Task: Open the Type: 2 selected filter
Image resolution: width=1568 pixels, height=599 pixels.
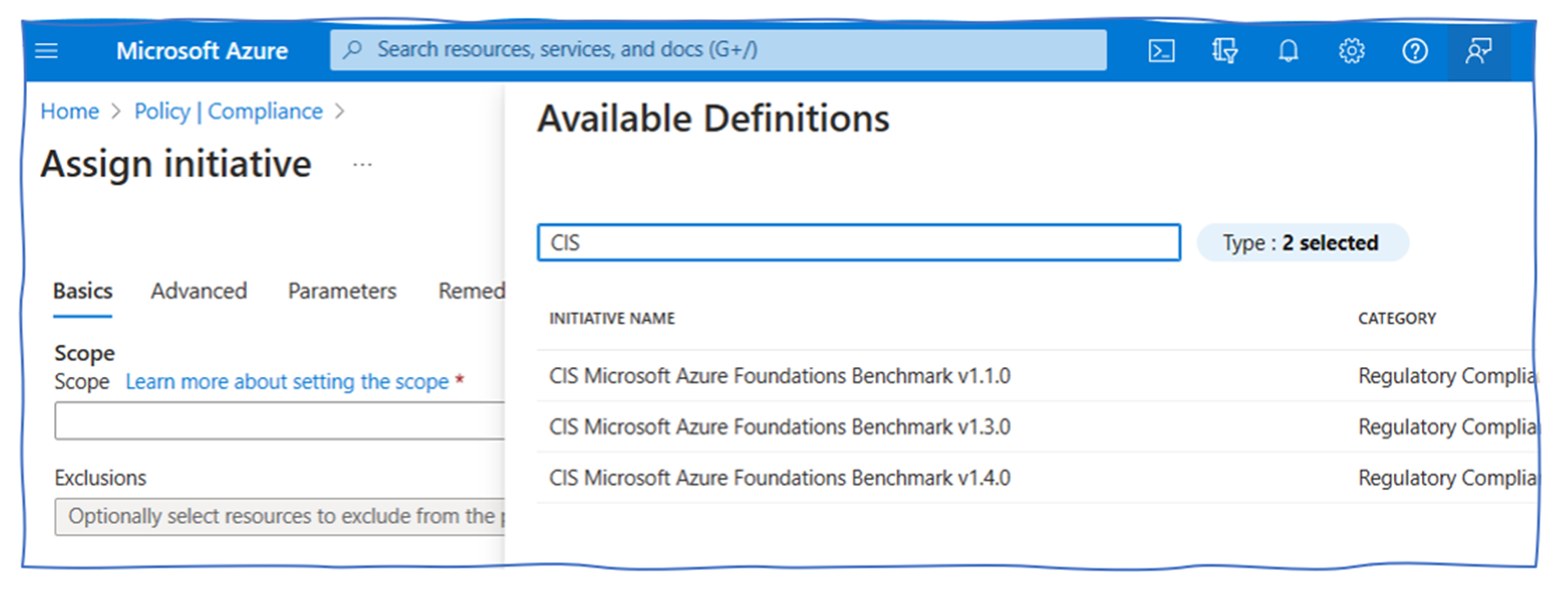Action: 1301,243
